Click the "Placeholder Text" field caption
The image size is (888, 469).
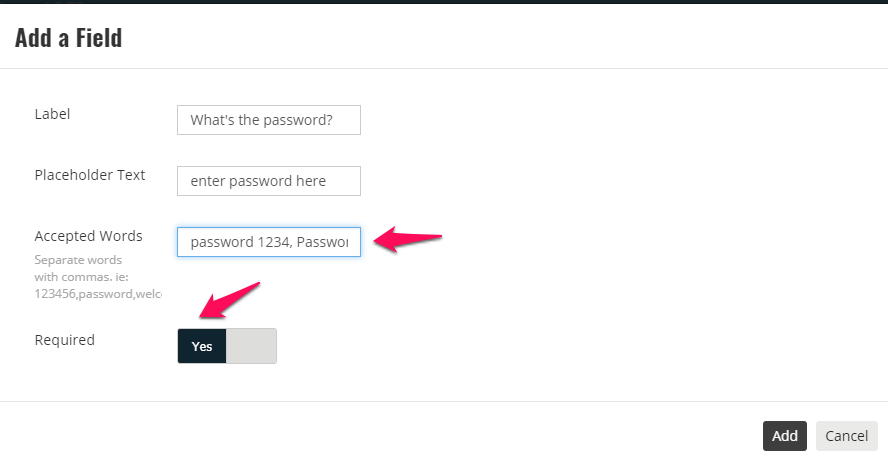(89, 175)
